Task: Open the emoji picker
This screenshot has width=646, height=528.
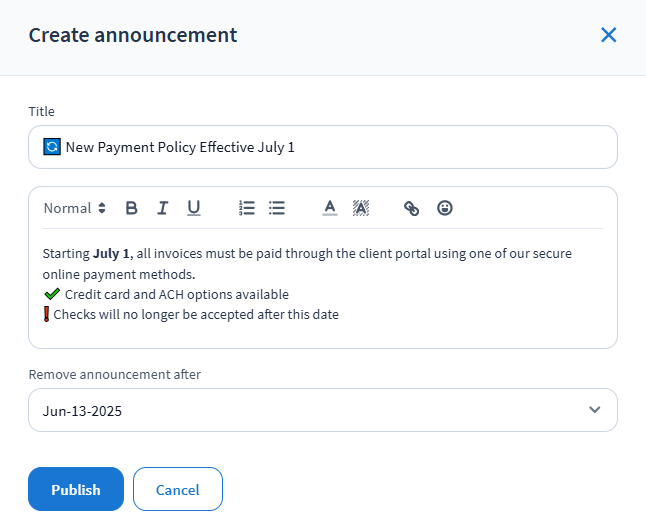Action: (445, 208)
